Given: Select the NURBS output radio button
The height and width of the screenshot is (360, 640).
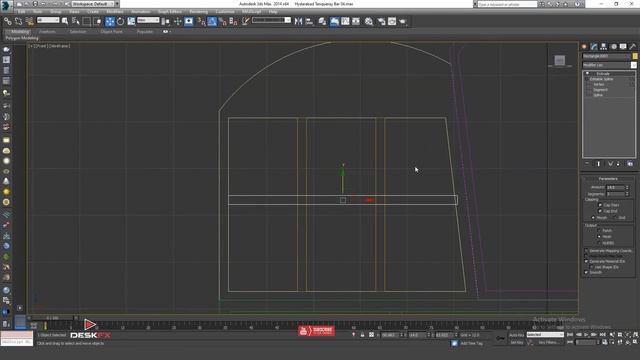Looking at the screenshot, I should pos(599,242).
